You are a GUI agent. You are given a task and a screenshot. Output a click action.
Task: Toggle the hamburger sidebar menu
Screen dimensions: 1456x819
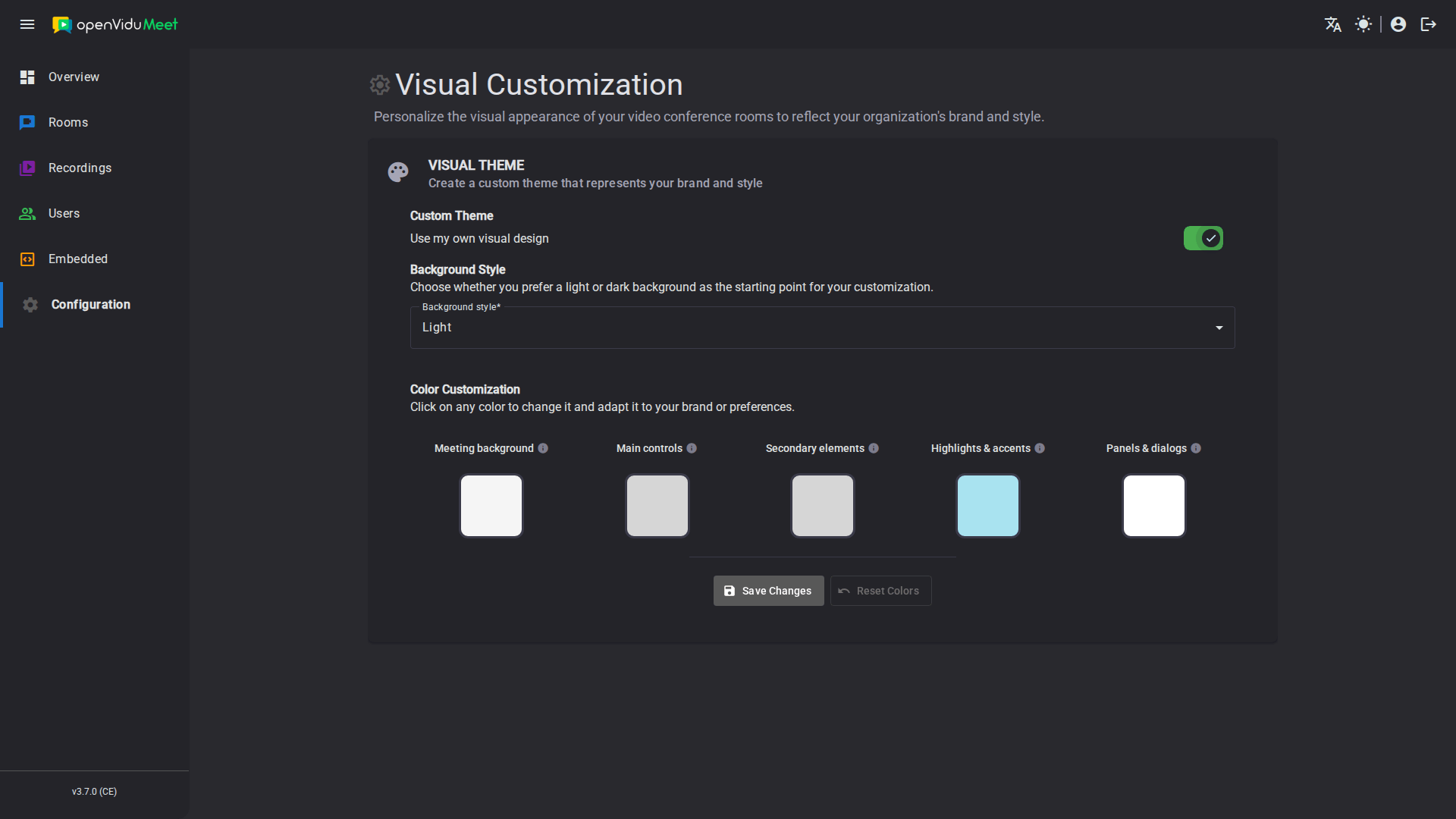[27, 24]
